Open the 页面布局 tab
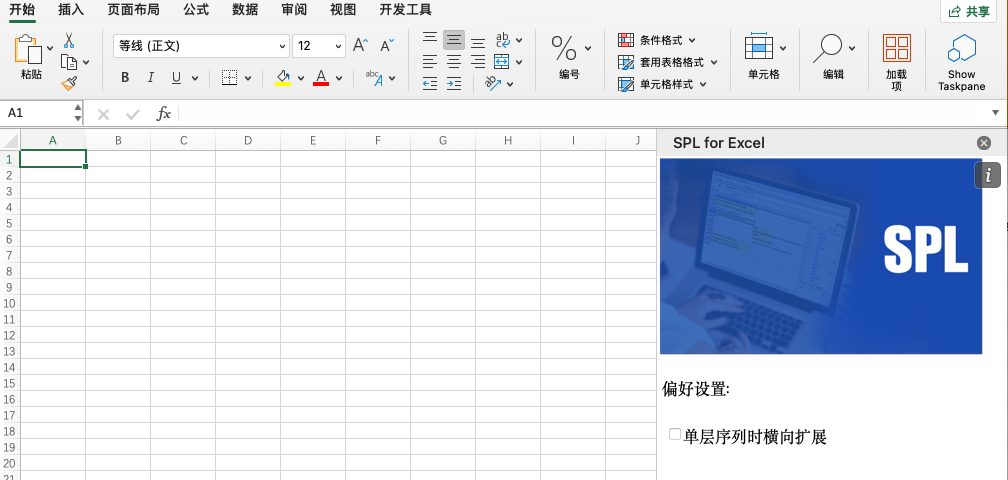 pyautogui.click(x=133, y=10)
